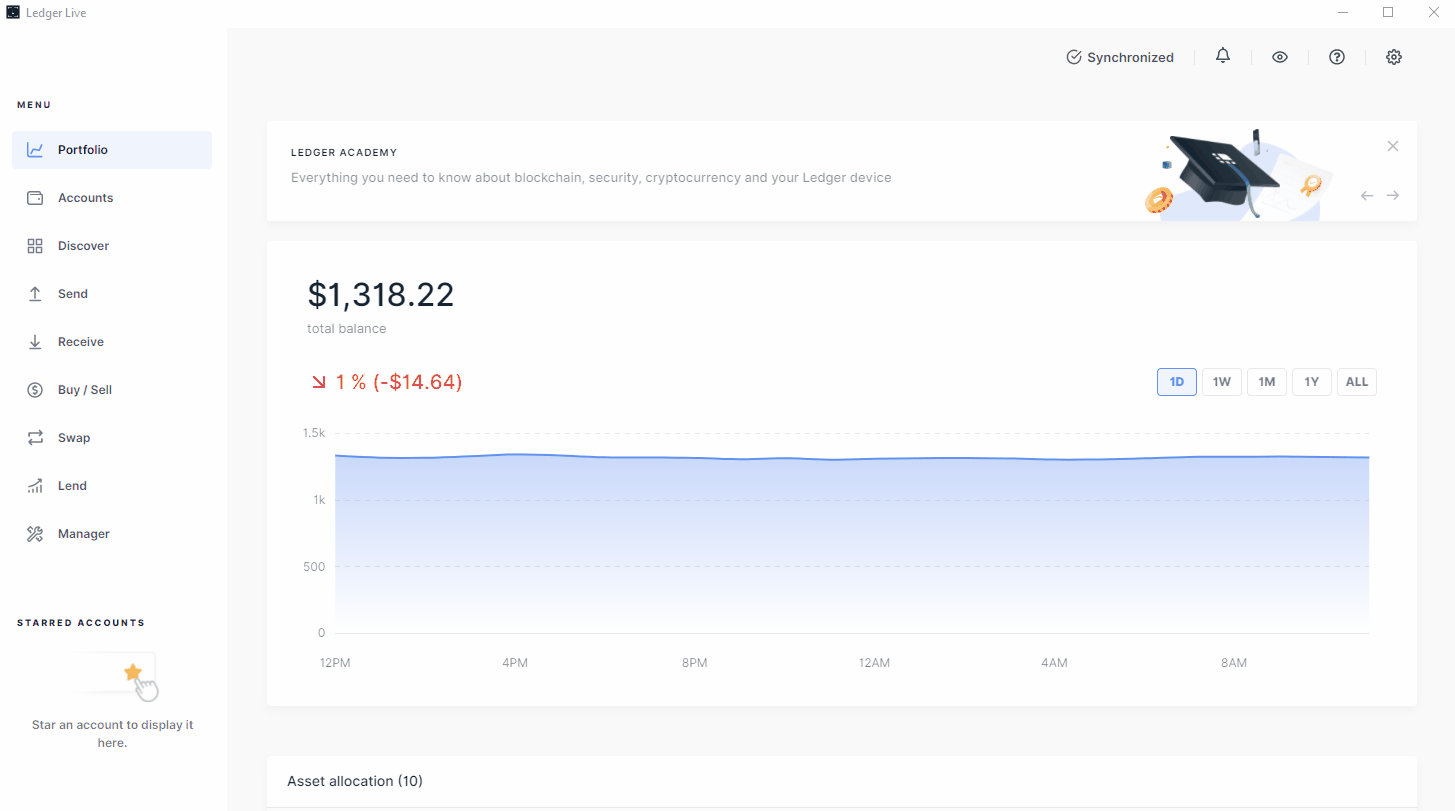The width and height of the screenshot is (1455, 811).
Task: Click the Lend bar-chart icon
Action: coord(35,486)
